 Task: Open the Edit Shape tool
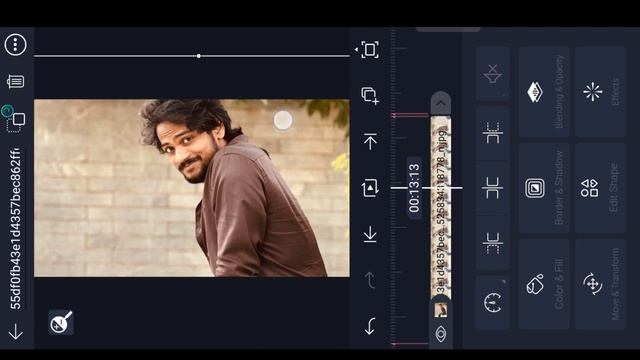tap(600, 188)
